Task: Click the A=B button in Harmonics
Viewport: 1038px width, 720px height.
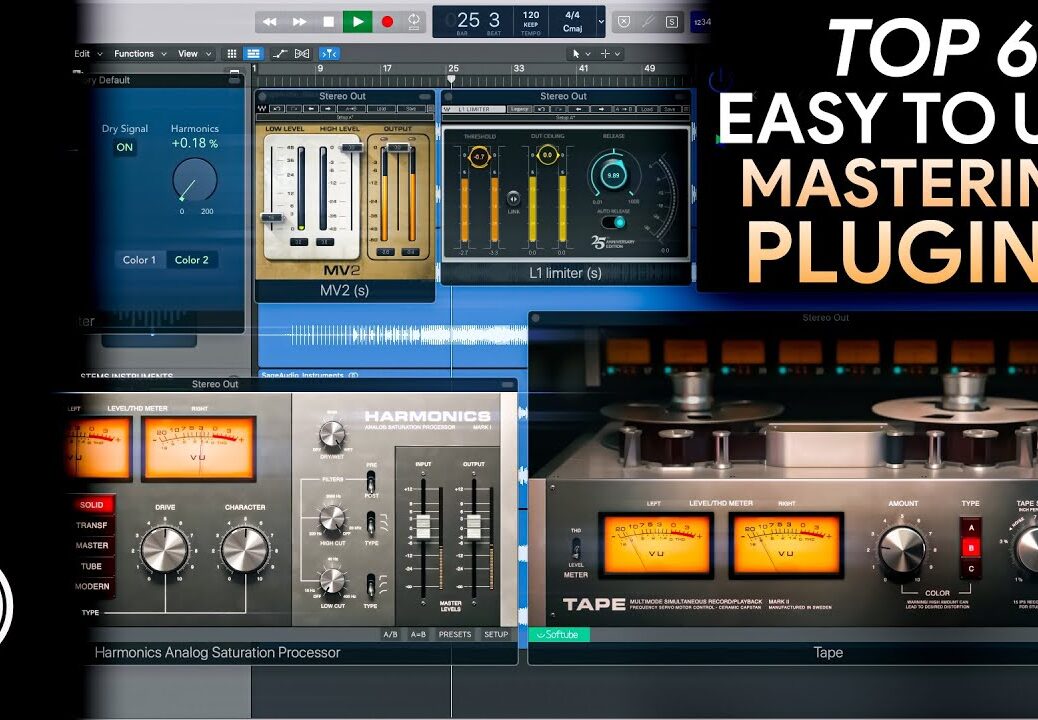Action: coord(418,634)
